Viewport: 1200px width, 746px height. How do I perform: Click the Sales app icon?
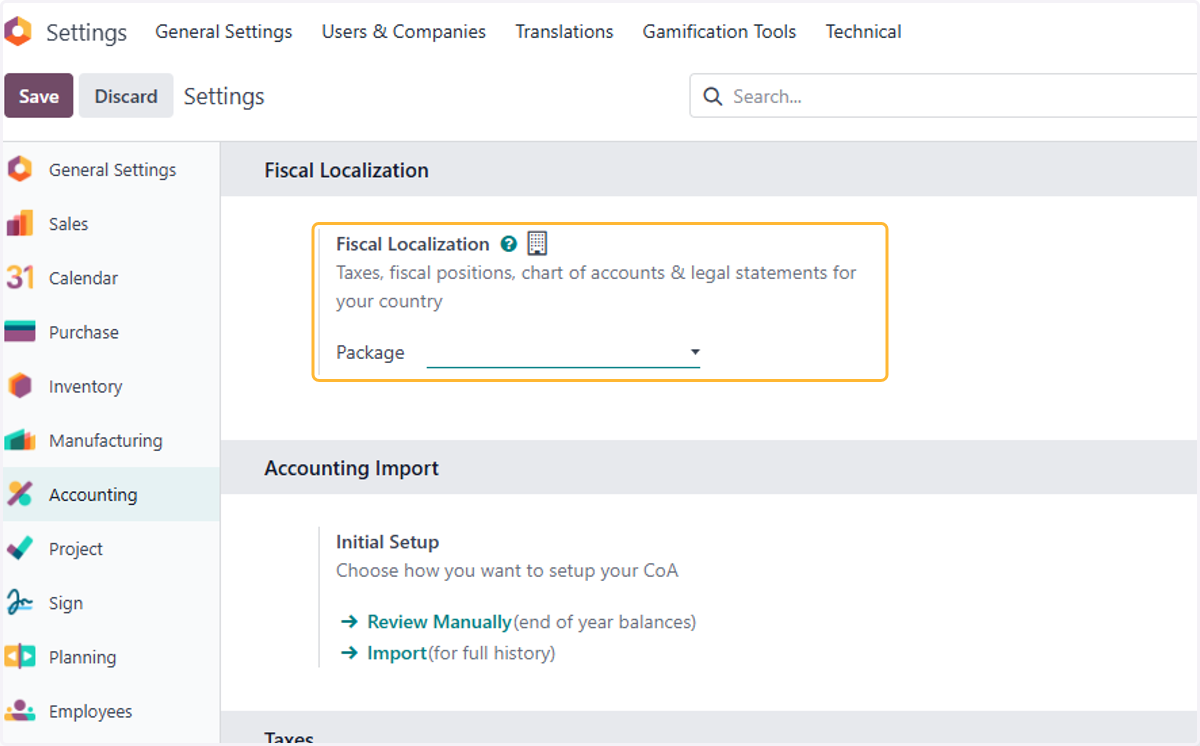(20, 224)
